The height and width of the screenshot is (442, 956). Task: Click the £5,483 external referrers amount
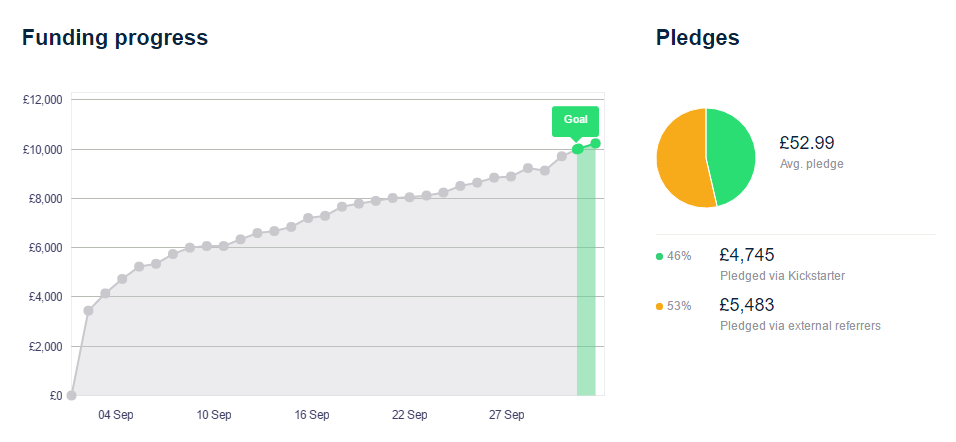pos(747,305)
